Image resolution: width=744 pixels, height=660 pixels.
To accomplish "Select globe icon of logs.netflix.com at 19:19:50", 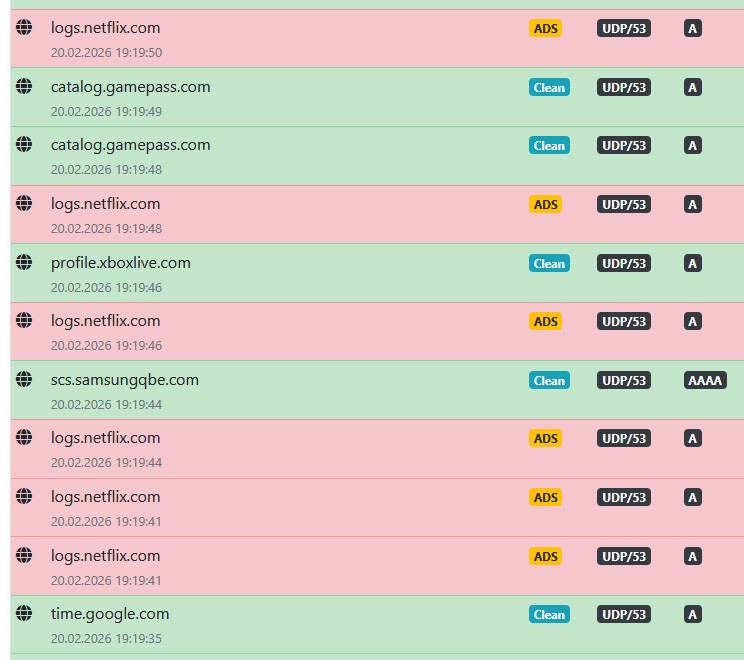I will [x=24, y=27].
